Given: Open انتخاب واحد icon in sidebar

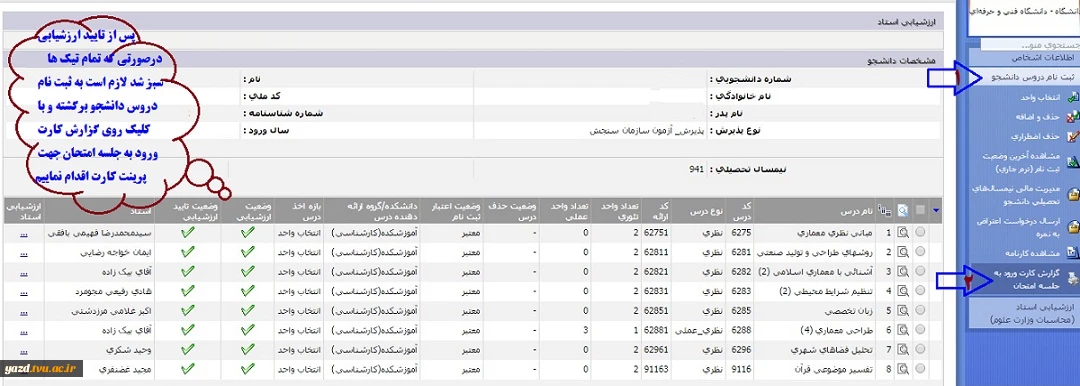Looking at the screenshot, I should point(1072,98).
